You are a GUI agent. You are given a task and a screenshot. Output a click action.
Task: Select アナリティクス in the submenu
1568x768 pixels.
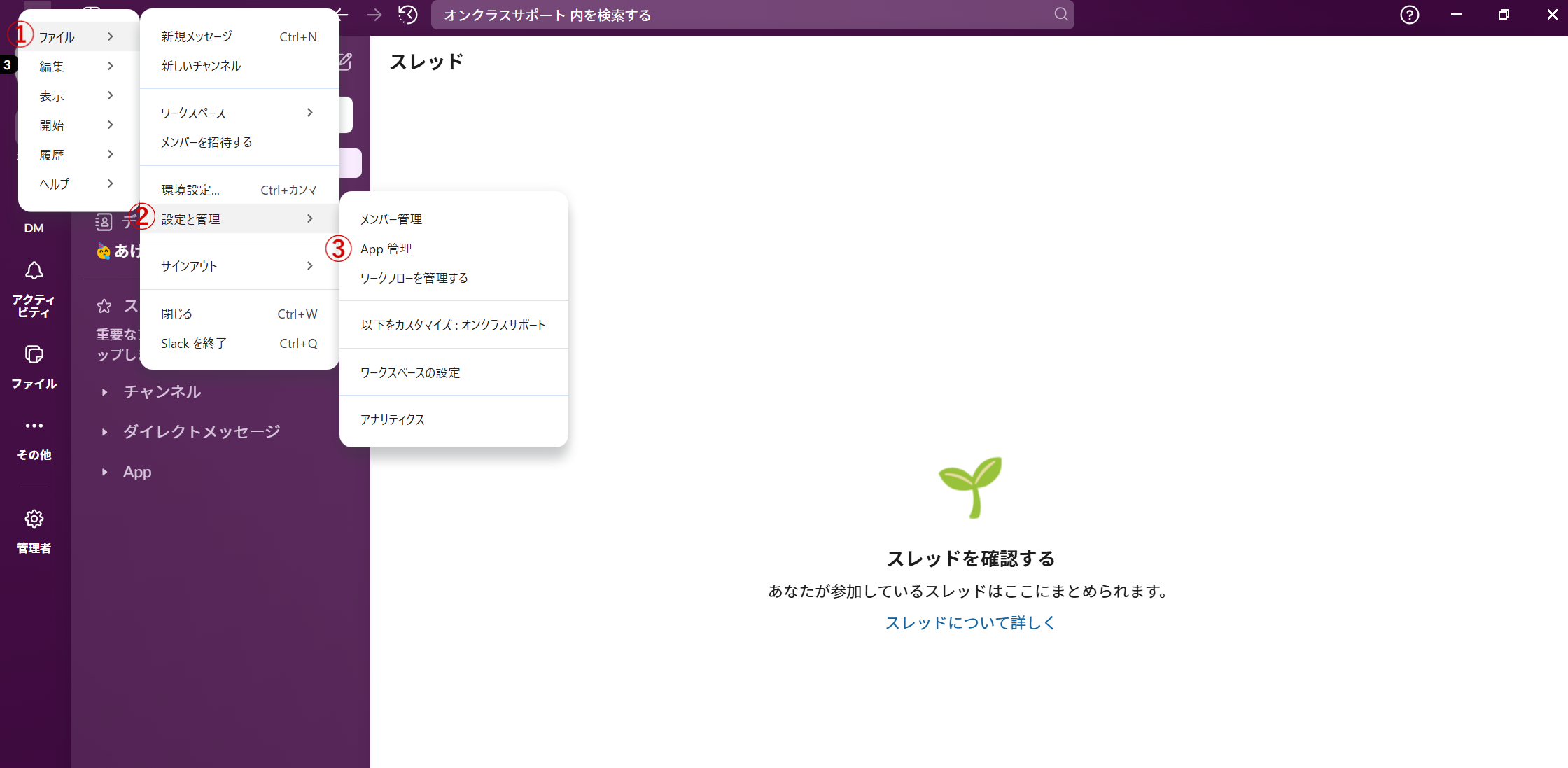coord(392,419)
